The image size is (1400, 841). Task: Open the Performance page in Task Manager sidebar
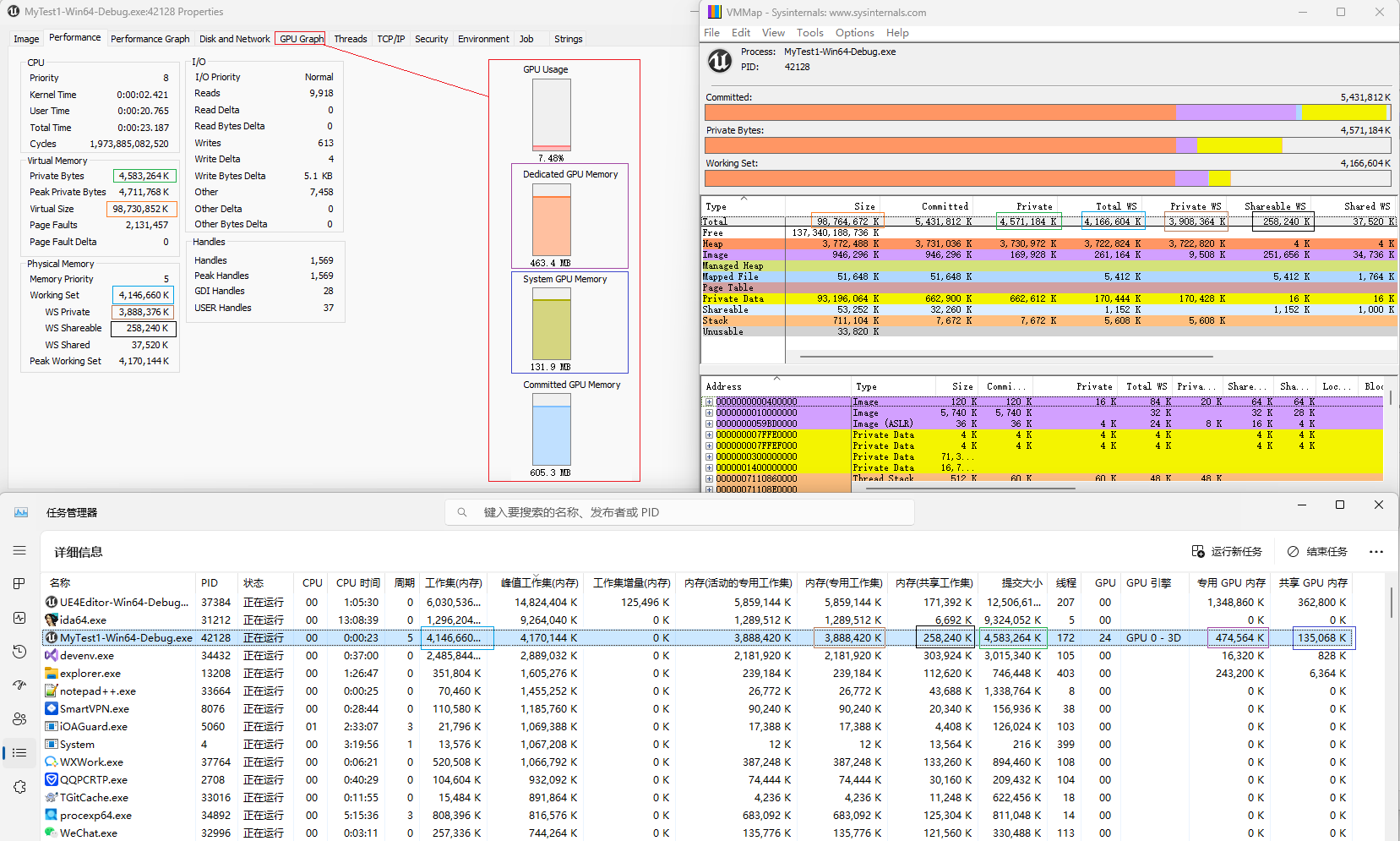19,618
